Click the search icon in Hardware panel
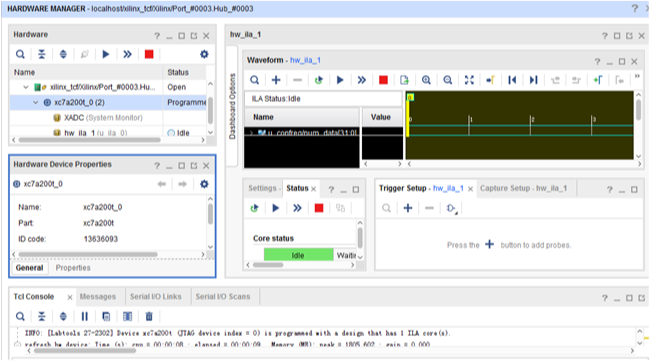 20,54
